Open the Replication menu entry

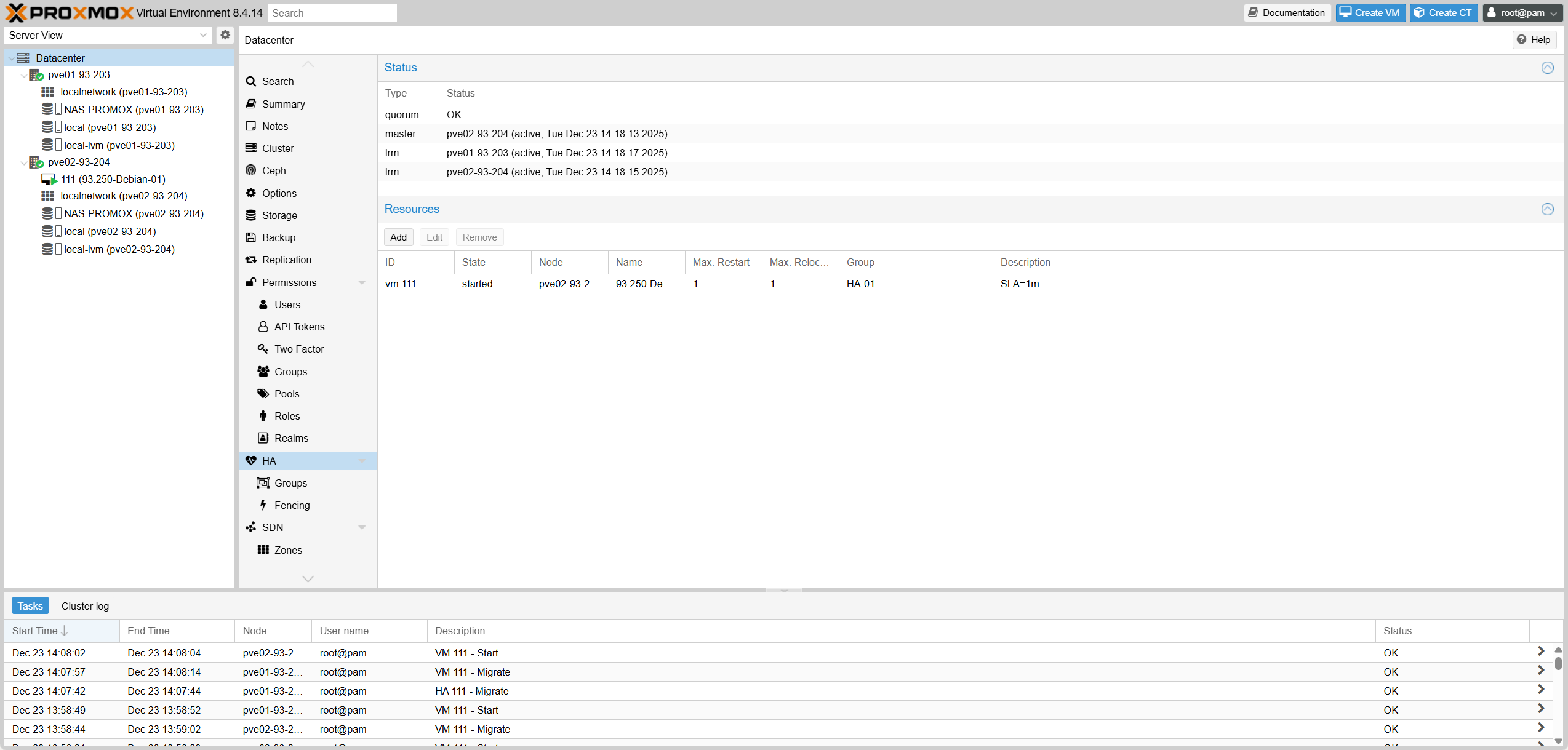click(x=286, y=260)
